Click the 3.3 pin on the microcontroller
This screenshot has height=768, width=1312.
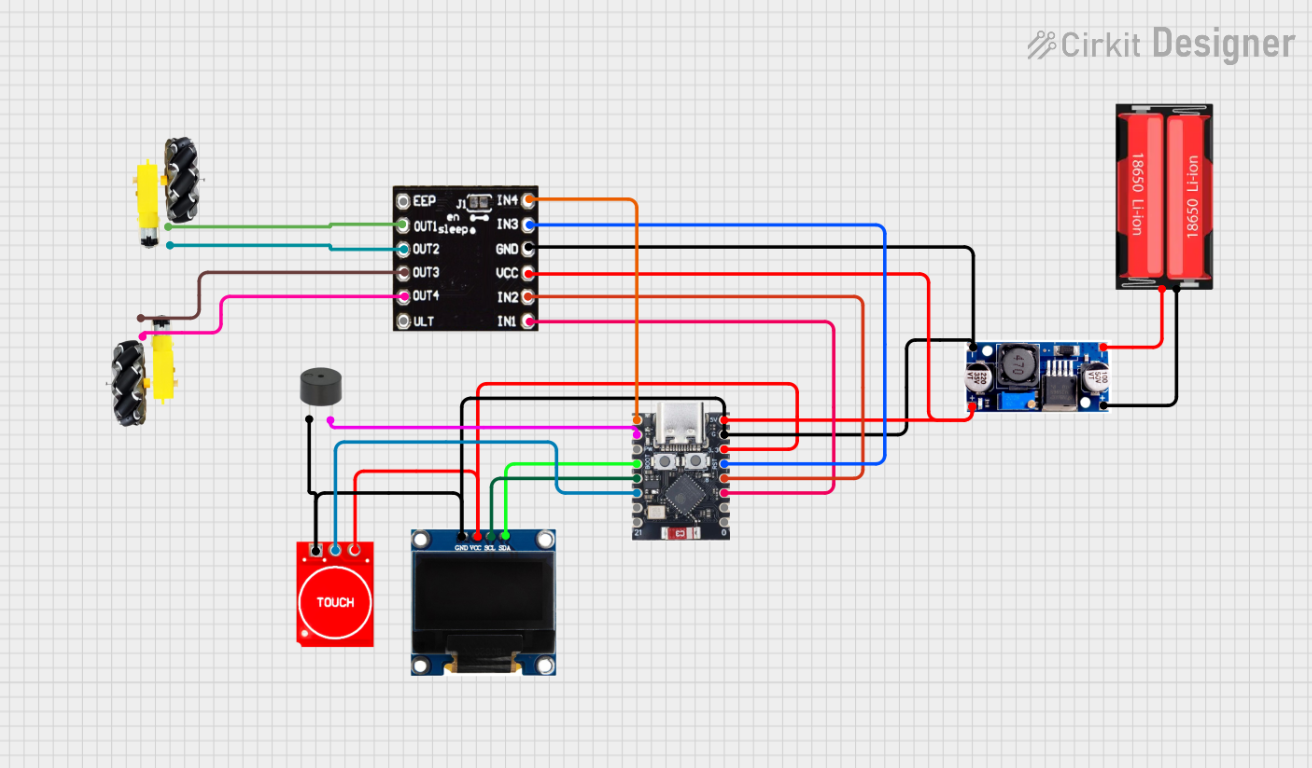[x=724, y=449]
